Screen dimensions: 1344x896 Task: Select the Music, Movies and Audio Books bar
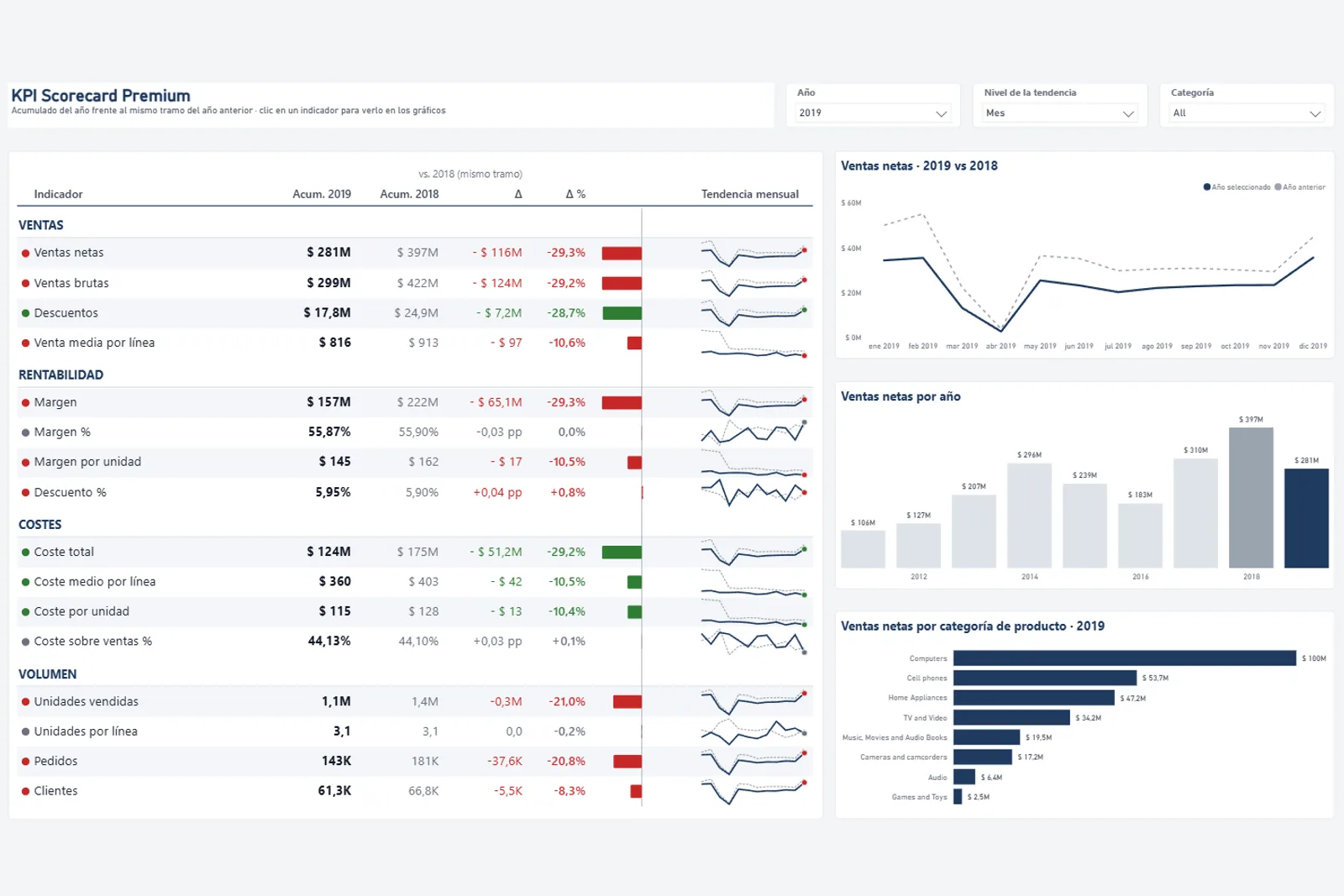point(986,737)
